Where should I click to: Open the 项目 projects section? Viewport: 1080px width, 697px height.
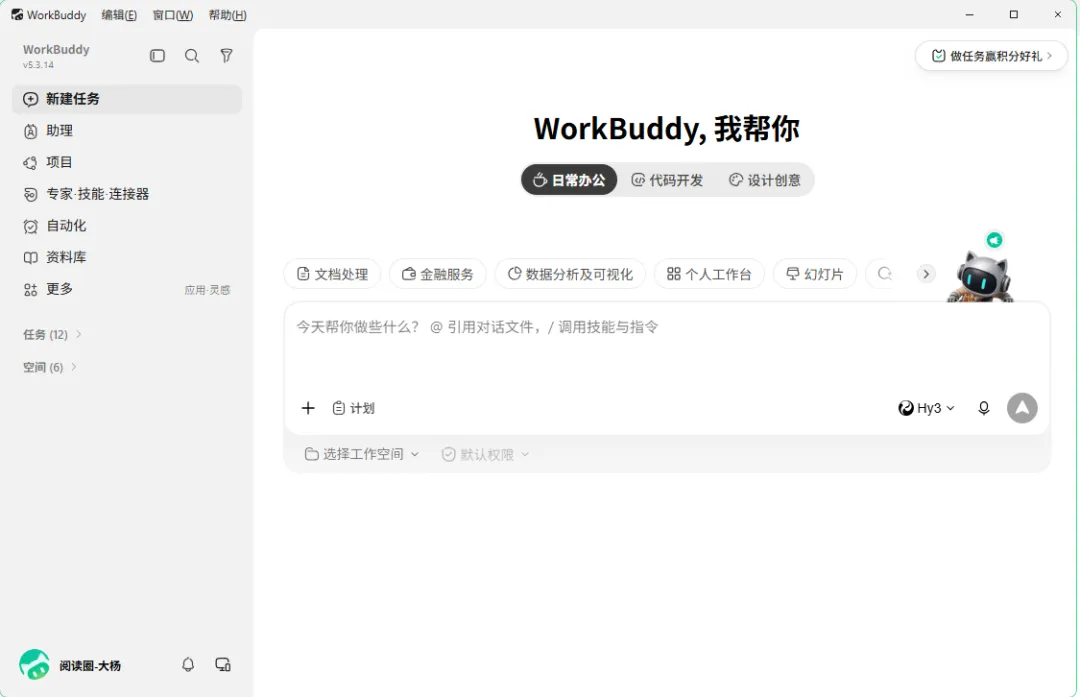(127, 163)
